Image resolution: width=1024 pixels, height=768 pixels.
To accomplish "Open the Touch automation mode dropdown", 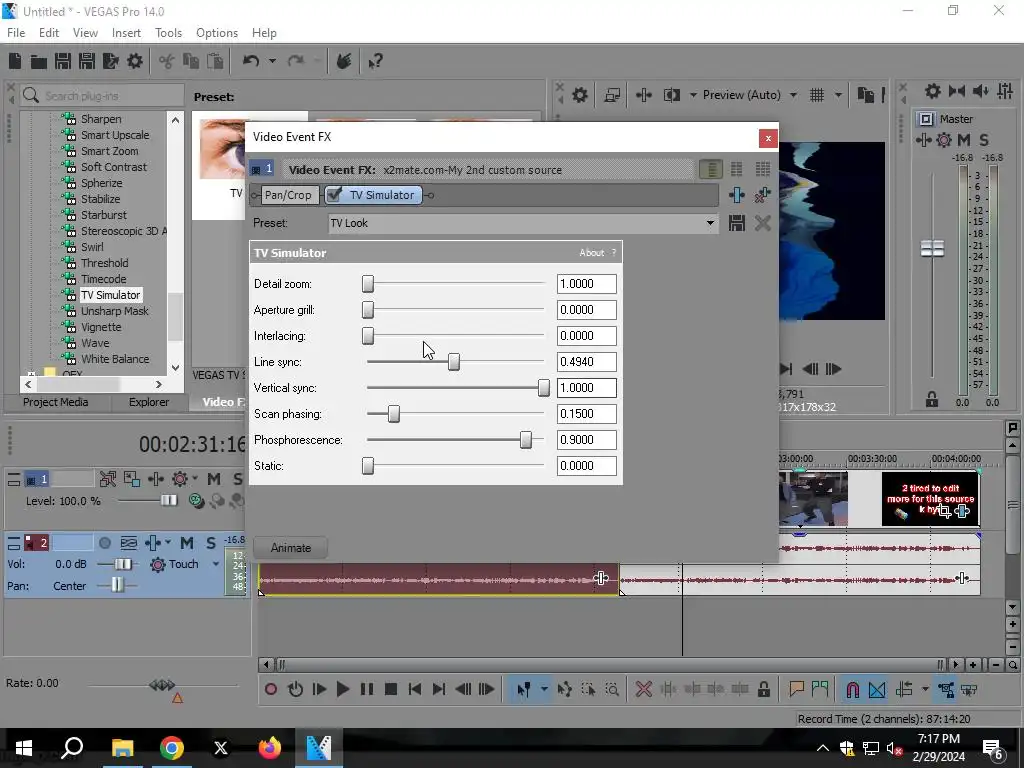I will [x=216, y=564].
